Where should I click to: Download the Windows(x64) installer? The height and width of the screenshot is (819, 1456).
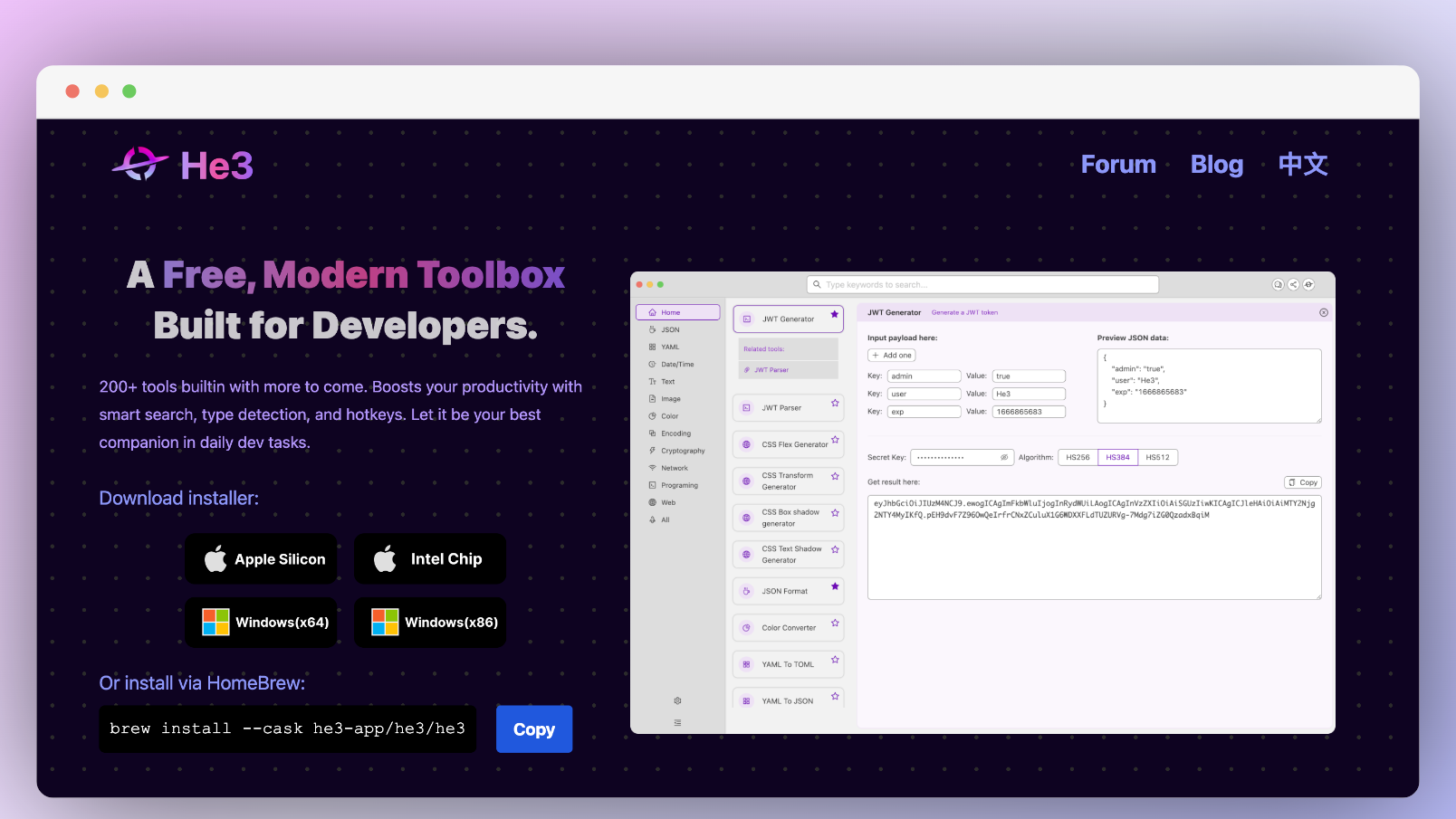[262, 622]
